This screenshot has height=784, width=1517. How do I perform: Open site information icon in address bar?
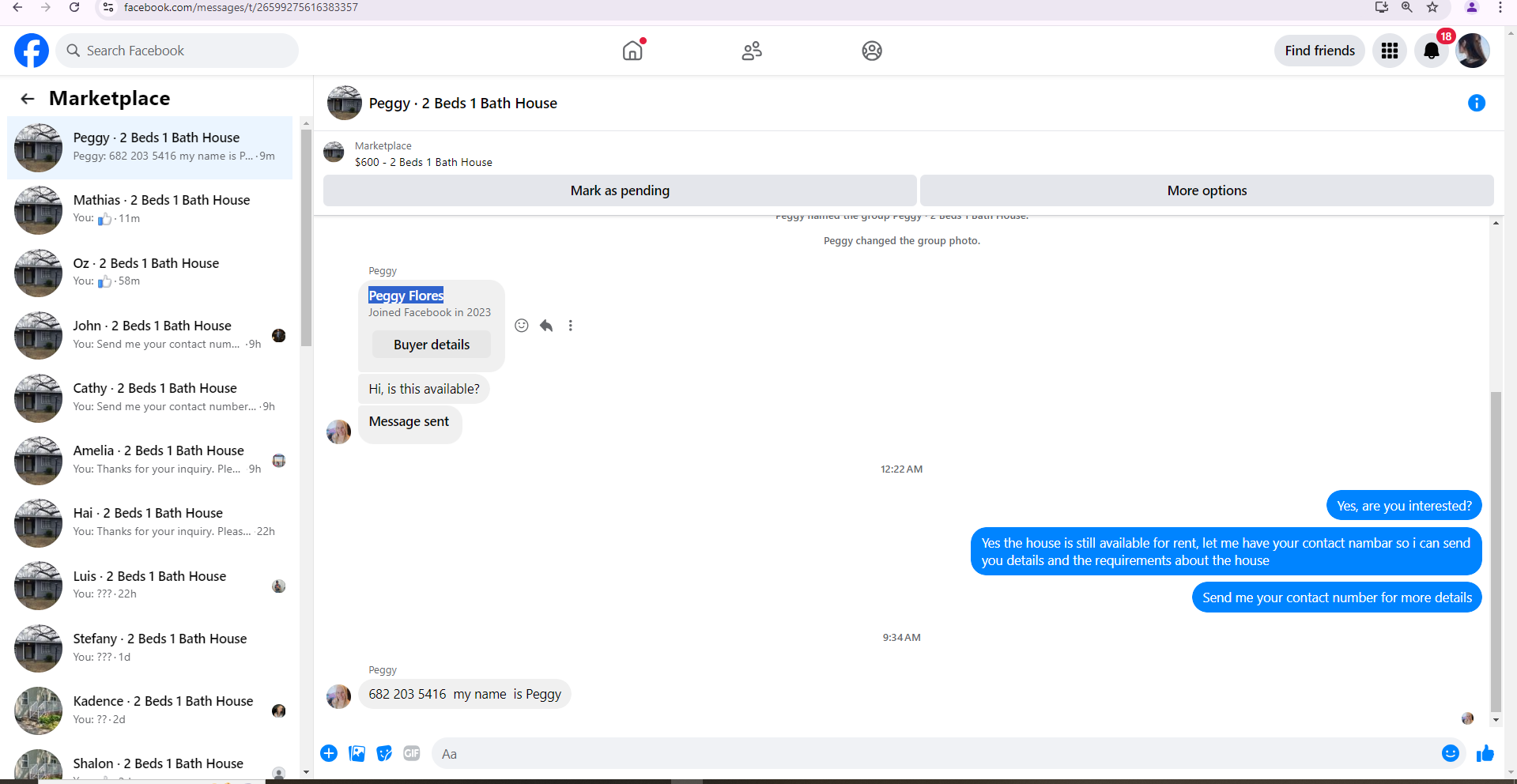tap(108, 7)
